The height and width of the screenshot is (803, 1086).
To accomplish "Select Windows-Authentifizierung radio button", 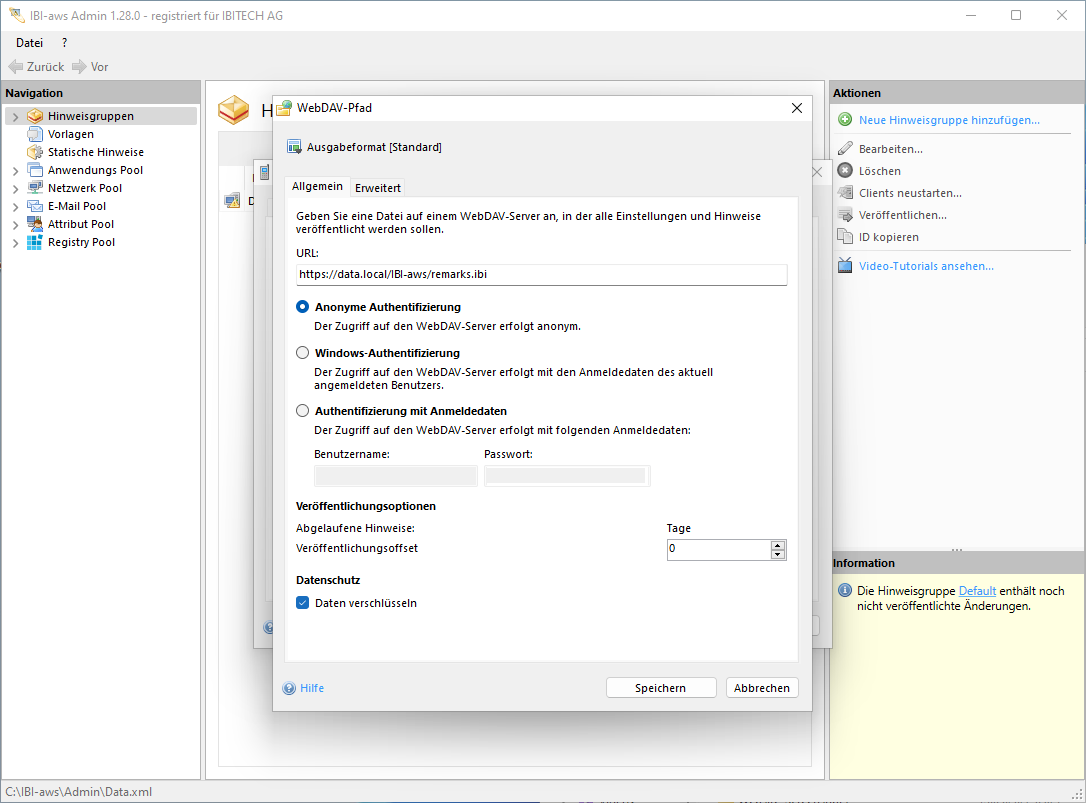I will point(303,353).
